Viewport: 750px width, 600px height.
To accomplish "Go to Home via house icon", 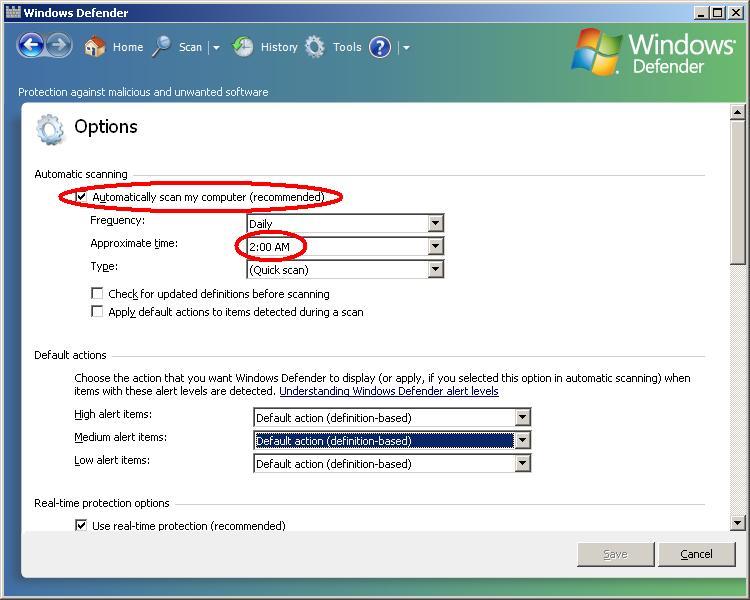I will (95, 47).
